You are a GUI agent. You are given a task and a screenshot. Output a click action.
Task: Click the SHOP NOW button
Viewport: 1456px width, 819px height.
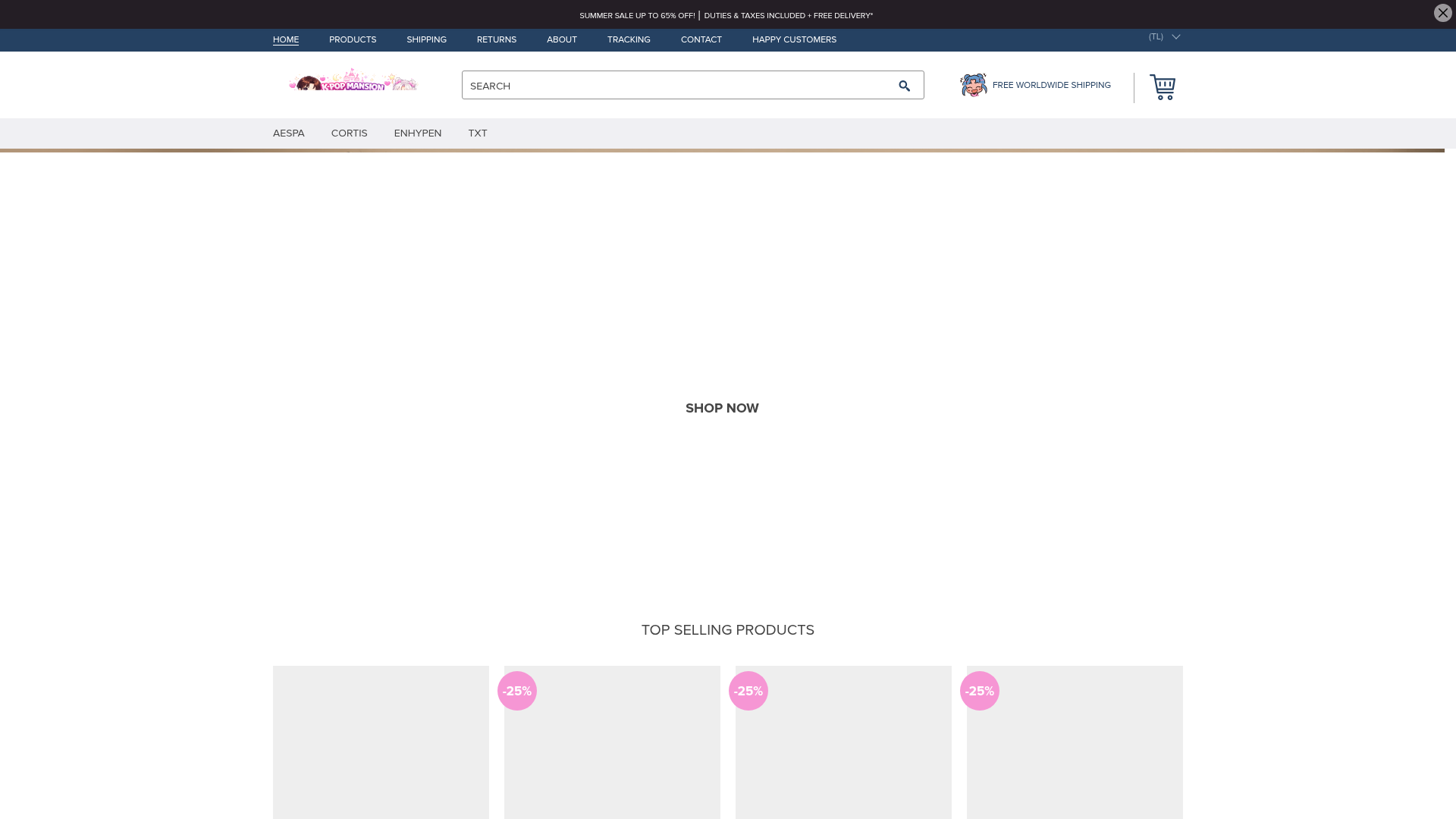722,408
